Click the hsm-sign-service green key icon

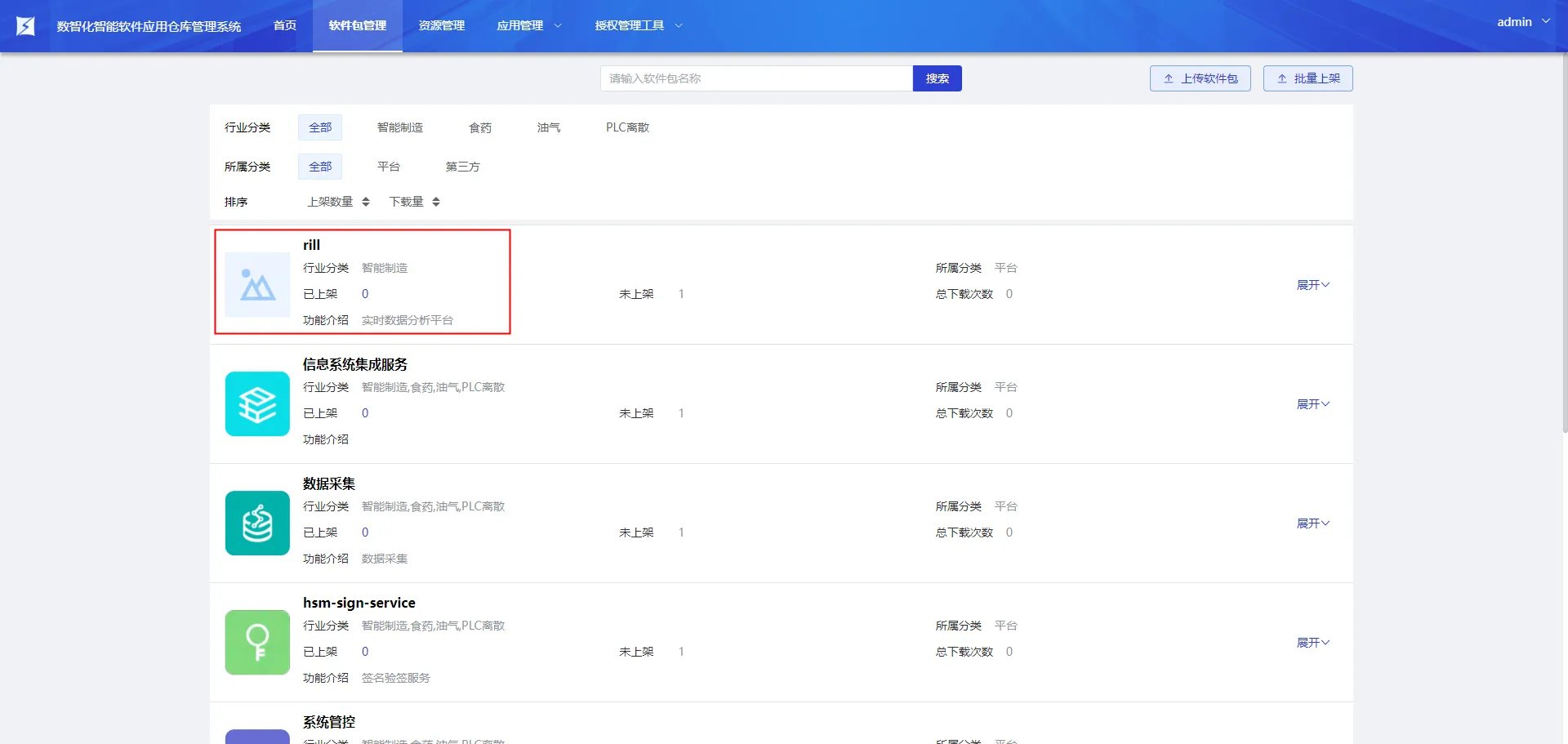[257, 643]
